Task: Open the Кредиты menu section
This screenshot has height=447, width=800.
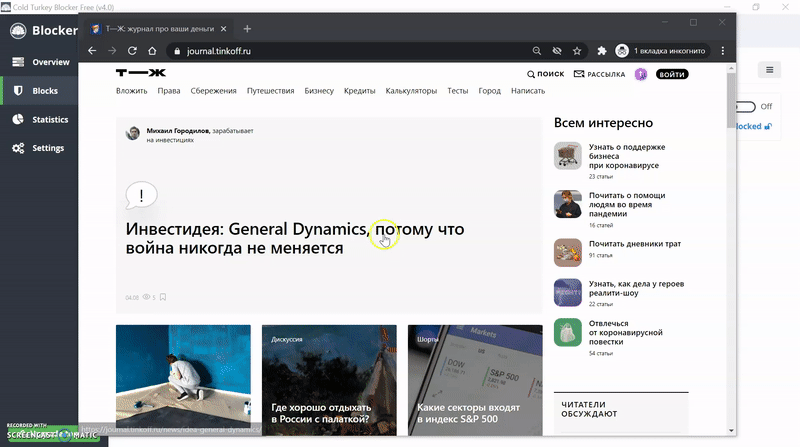Action: 359,91
